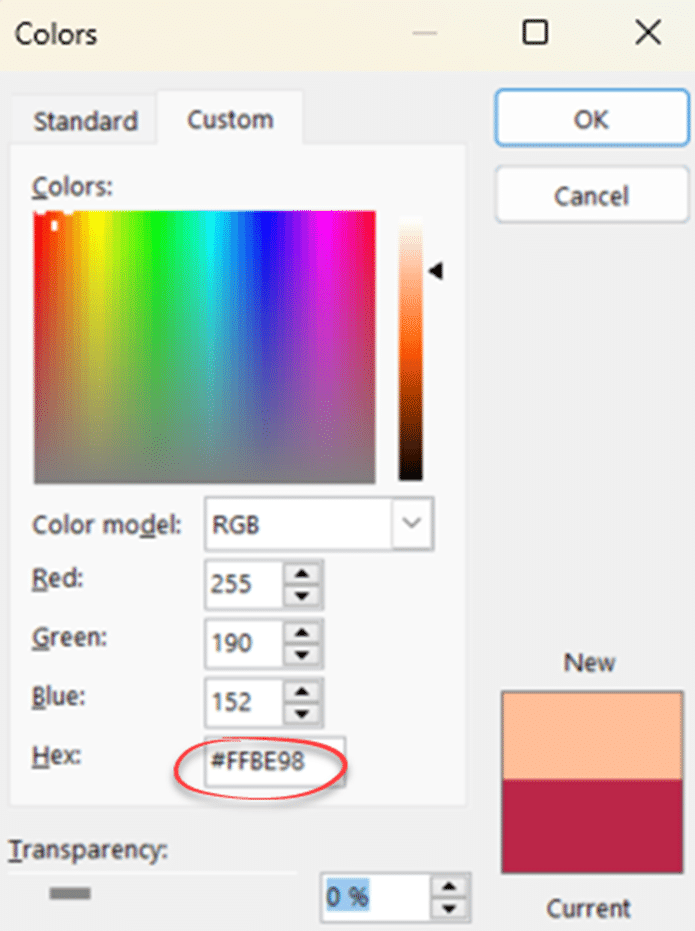Click the luminance brightness bar
The width and height of the screenshot is (695, 931).
410,350
